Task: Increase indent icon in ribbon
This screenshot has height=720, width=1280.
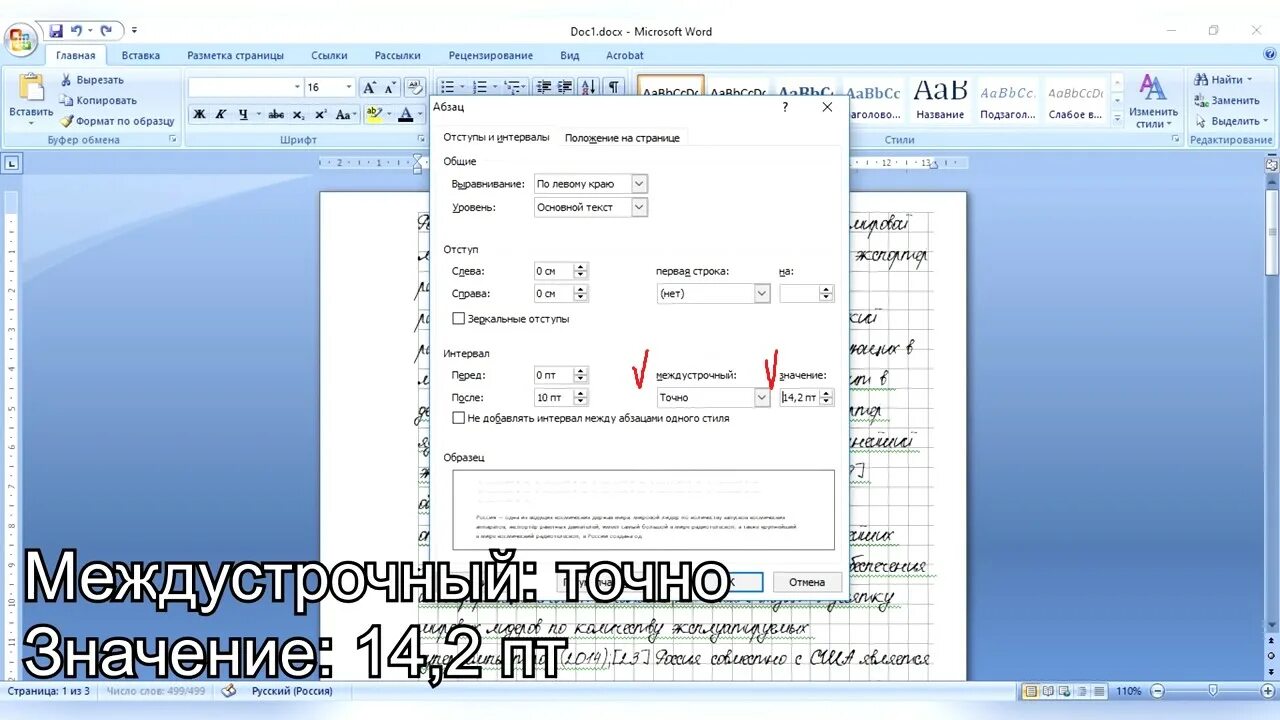Action: (566, 87)
